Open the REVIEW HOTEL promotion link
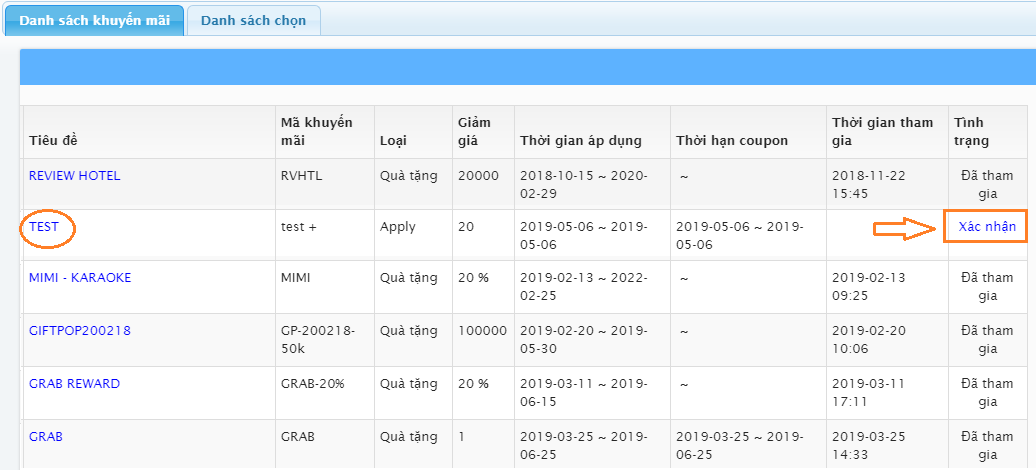 (x=74, y=176)
